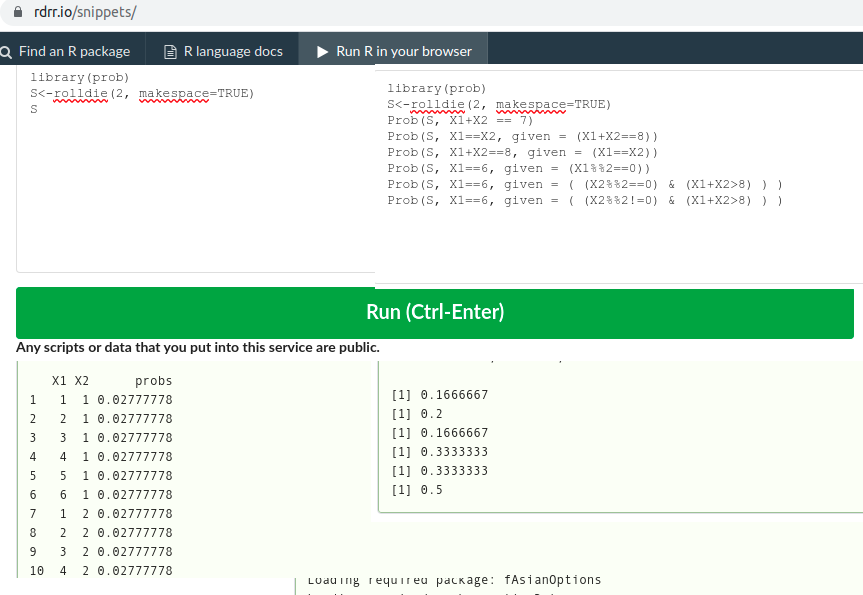The height and width of the screenshot is (595, 863).
Task: Click the padlock icon in the address bar
Action: [16, 14]
